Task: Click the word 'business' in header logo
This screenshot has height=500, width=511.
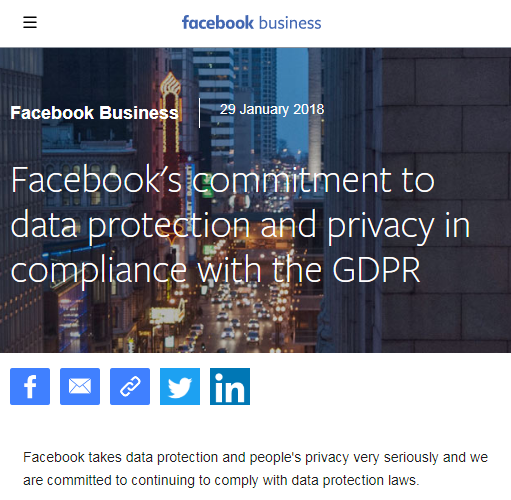Action: (x=290, y=23)
